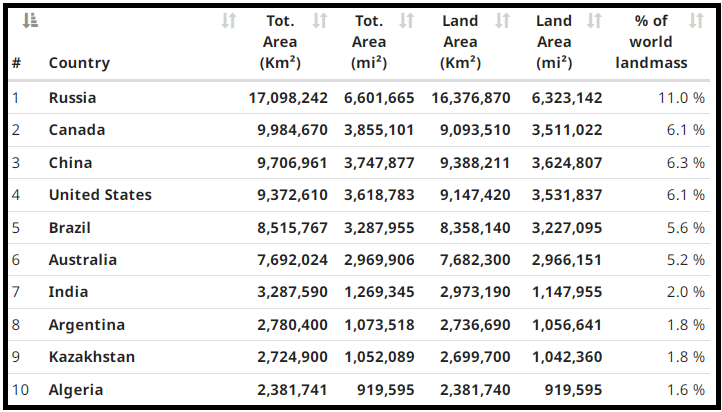
Task: Select United States land area 3,531,837 mi²
Action: [567, 195]
